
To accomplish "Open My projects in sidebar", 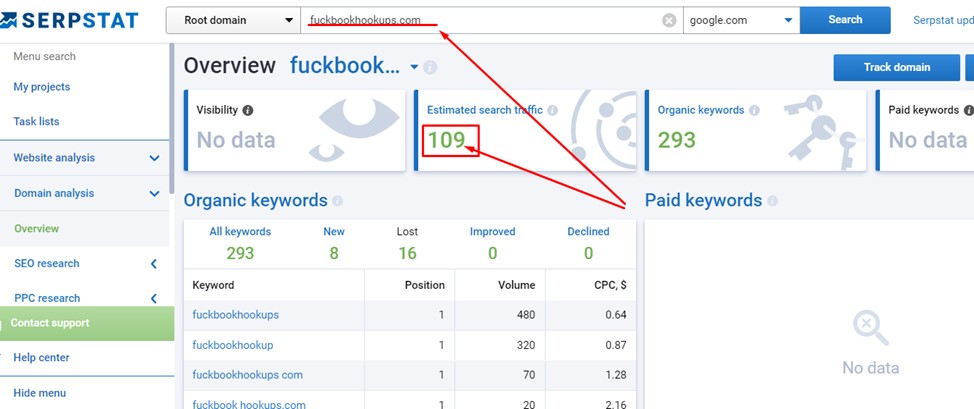I will coord(42,87).
